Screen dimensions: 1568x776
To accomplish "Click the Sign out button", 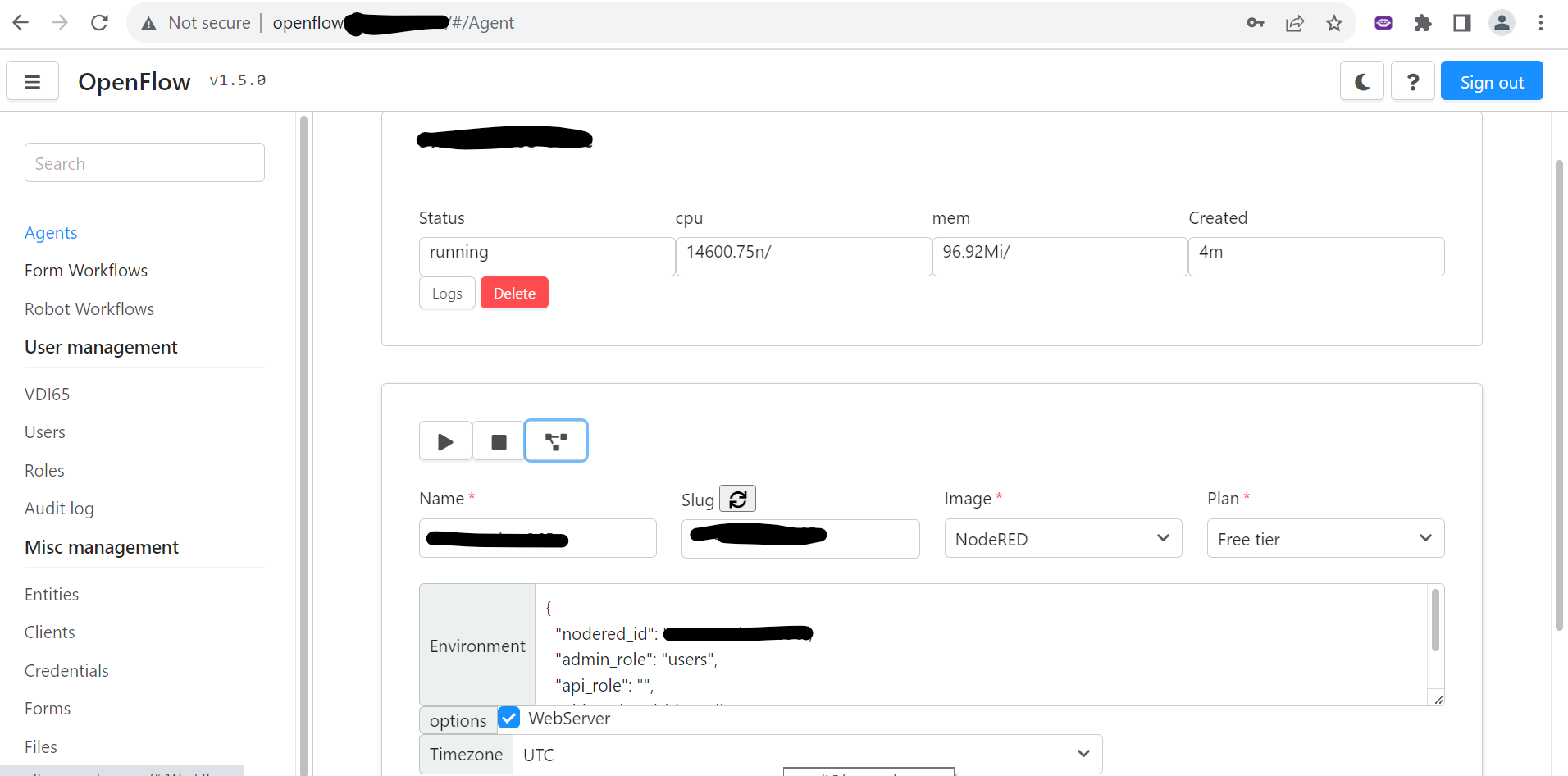I will coord(1492,81).
